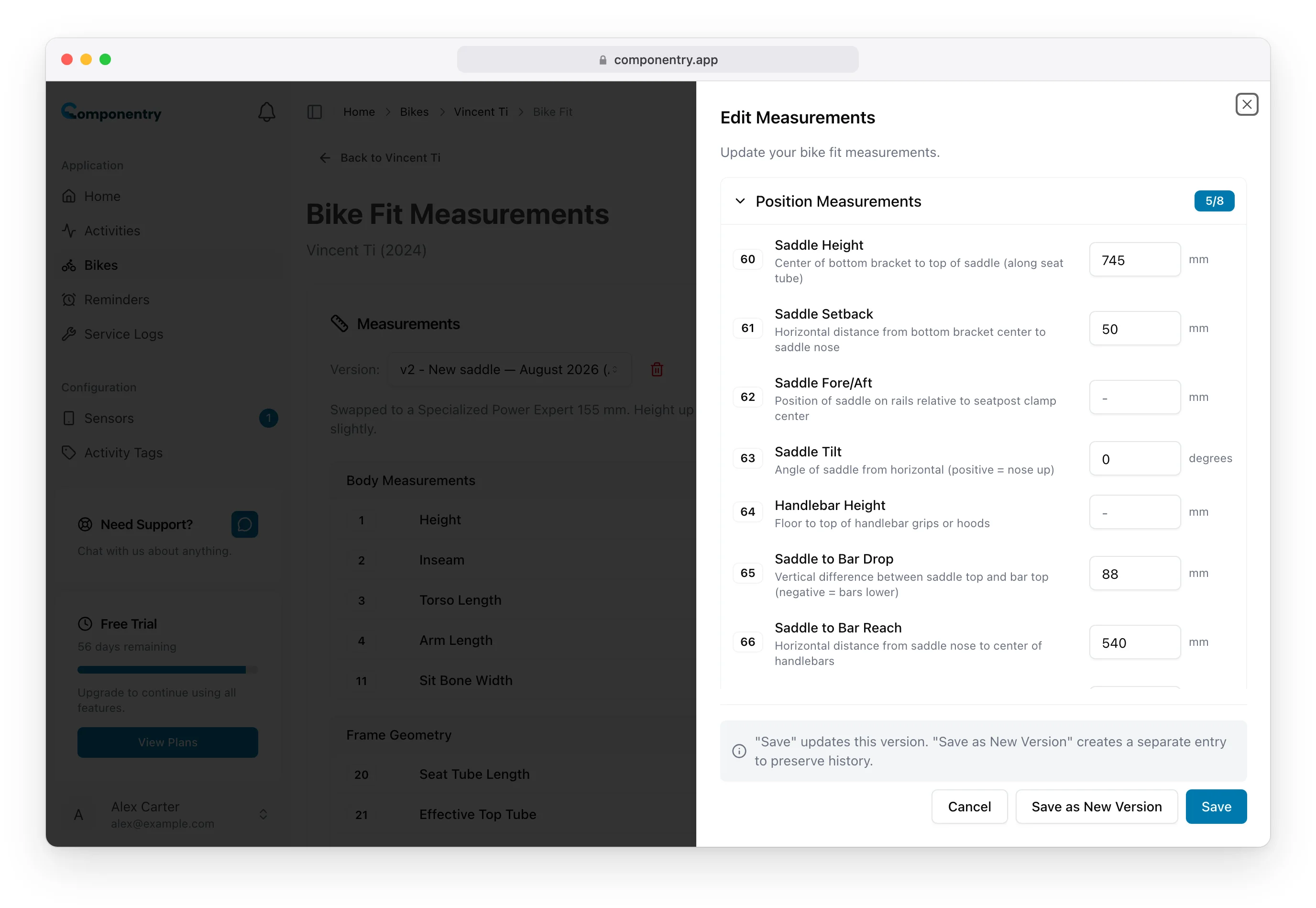Viewport: 1316px width, 908px height.
Task: Click the Activity Tags tag icon
Action: [x=69, y=452]
